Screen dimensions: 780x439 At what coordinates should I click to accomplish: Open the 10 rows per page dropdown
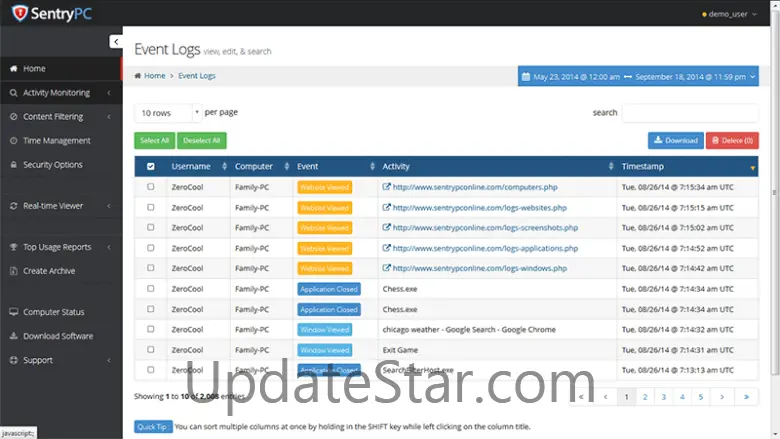(x=168, y=113)
